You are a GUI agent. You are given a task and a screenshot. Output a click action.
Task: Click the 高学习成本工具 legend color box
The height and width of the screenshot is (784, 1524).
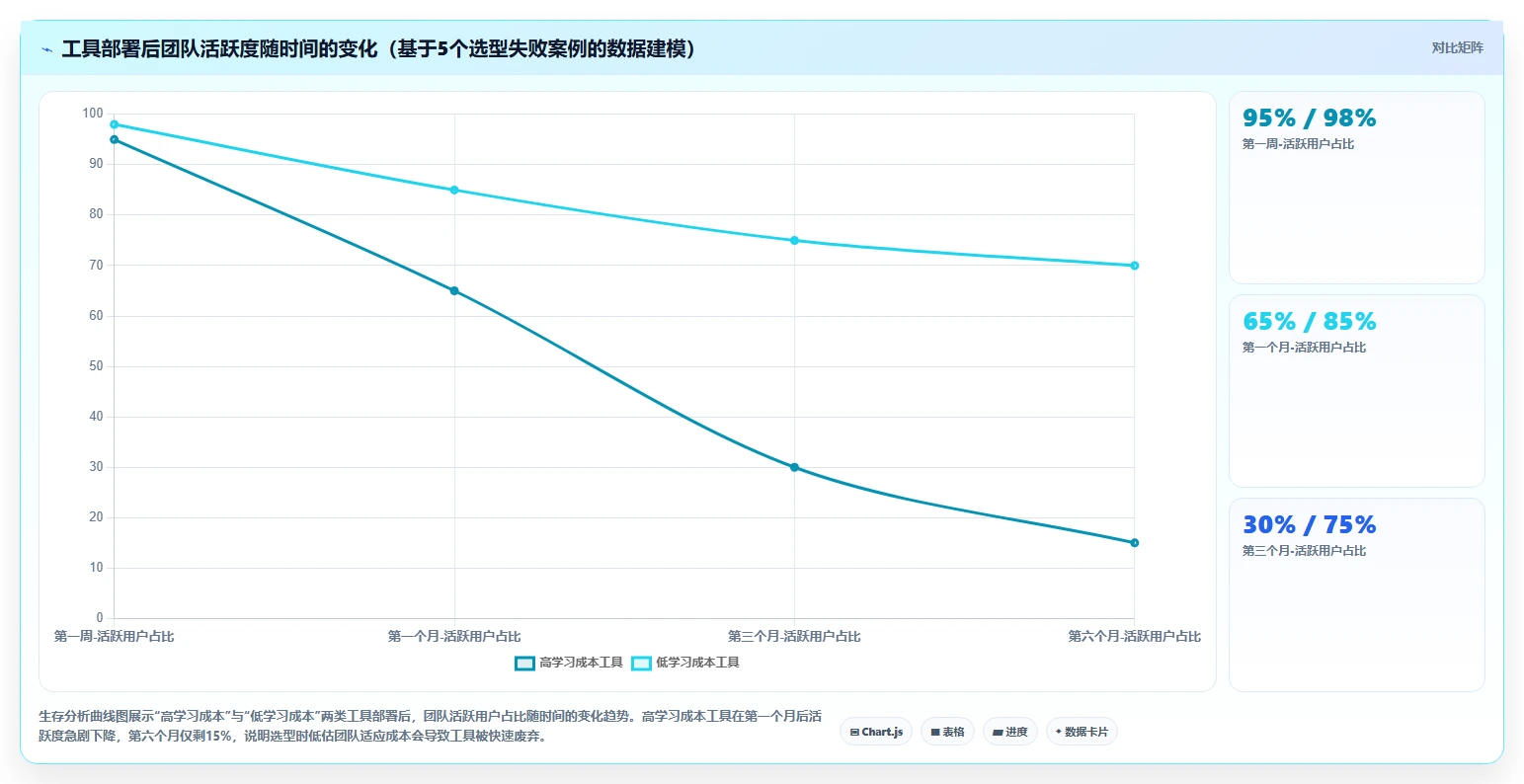tap(524, 663)
